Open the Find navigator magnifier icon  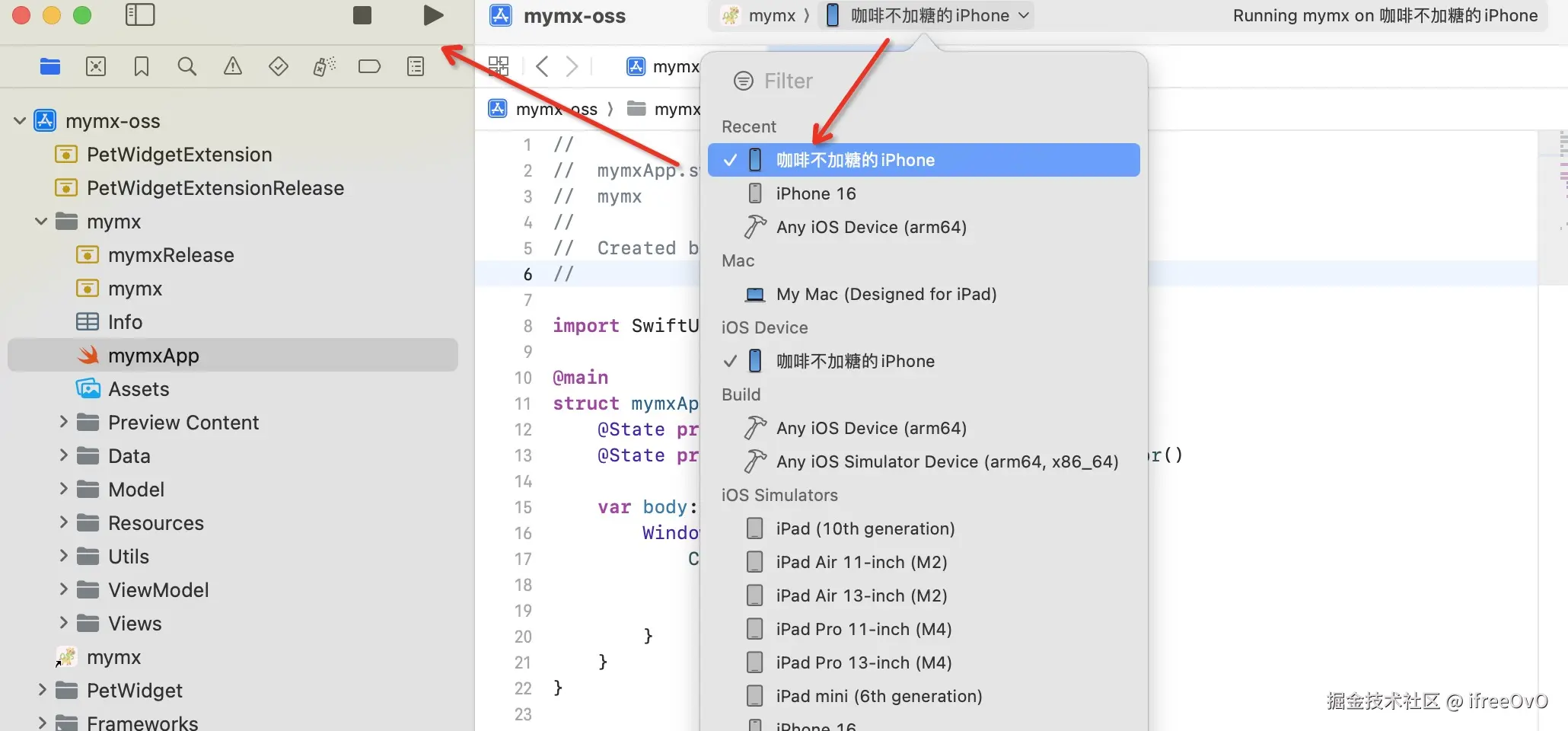(187, 67)
